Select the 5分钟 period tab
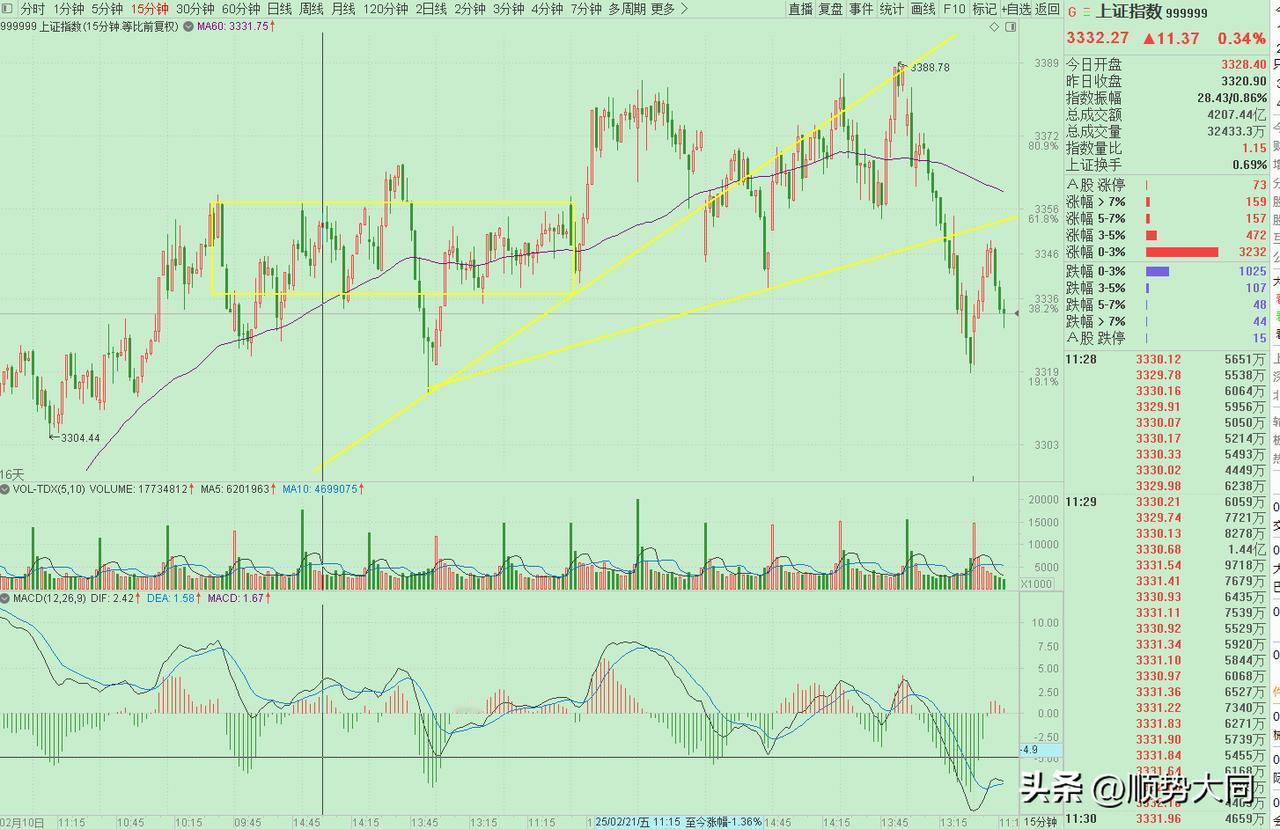 point(107,9)
